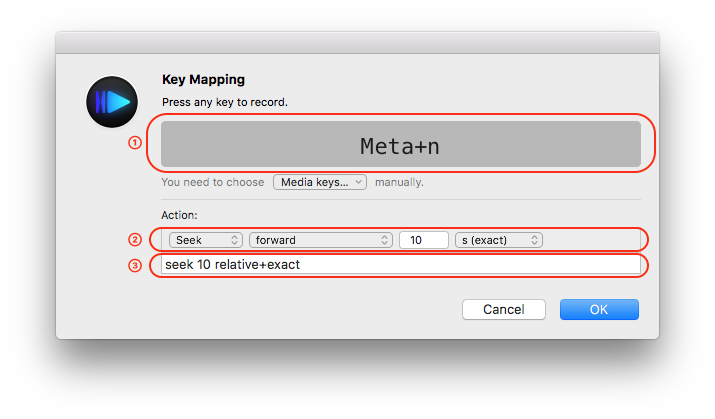Click the red circled number 3 marker
The image size is (715, 419).
click(x=135, y=265)
